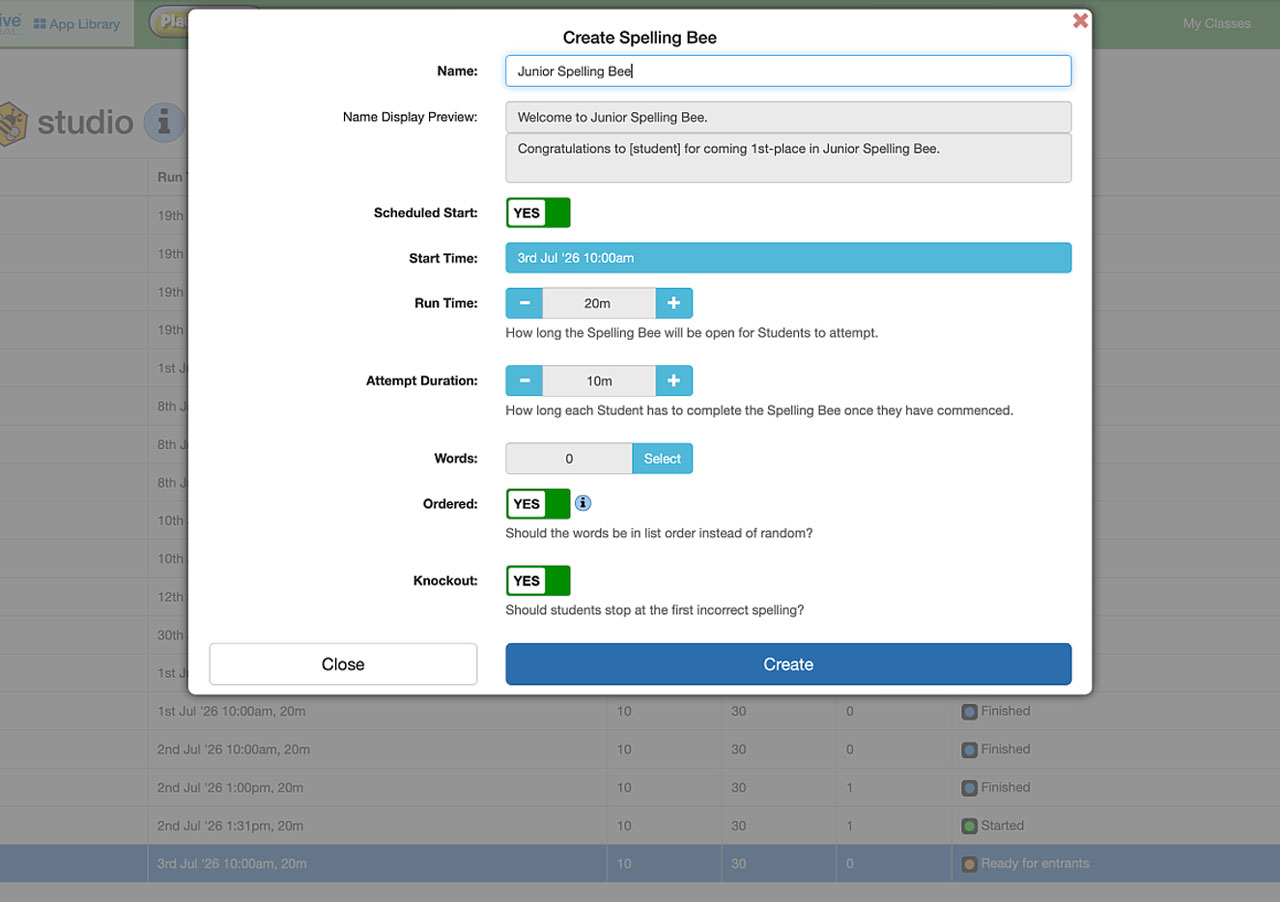Click the studio hexagon logo icon

12,124
